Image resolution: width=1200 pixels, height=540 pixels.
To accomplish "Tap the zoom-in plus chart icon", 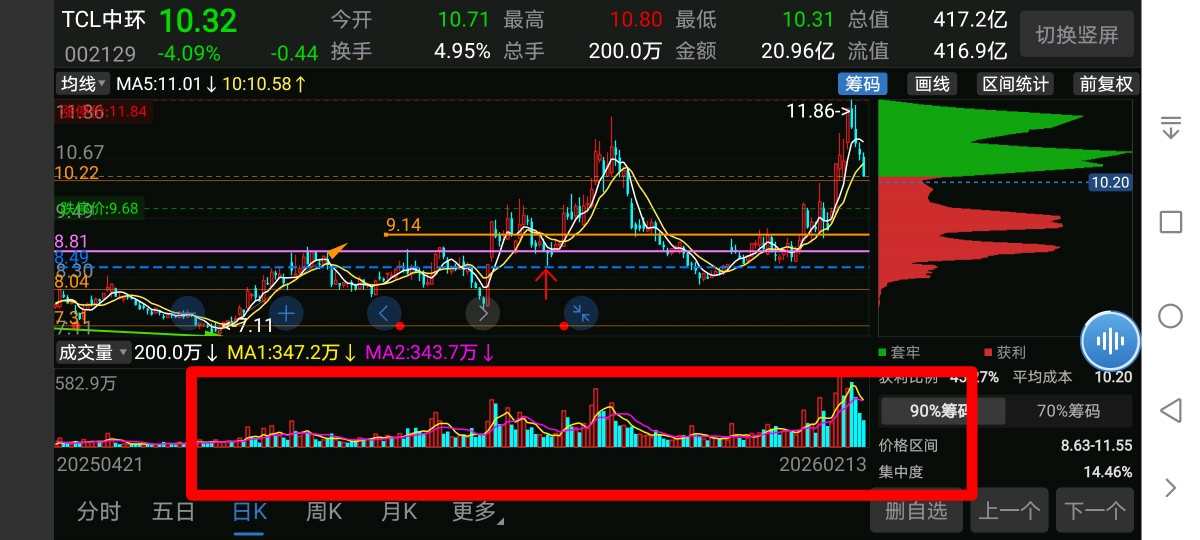I will point(285,313).
